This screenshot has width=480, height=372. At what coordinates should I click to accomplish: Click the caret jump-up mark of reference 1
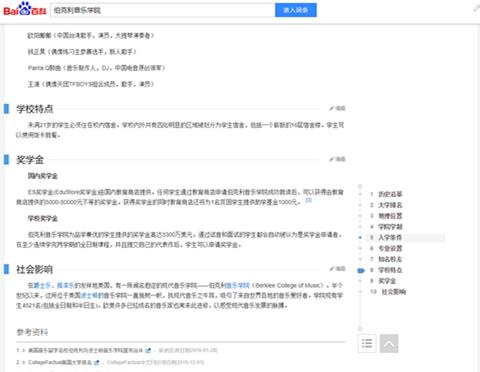click(24, 350)
